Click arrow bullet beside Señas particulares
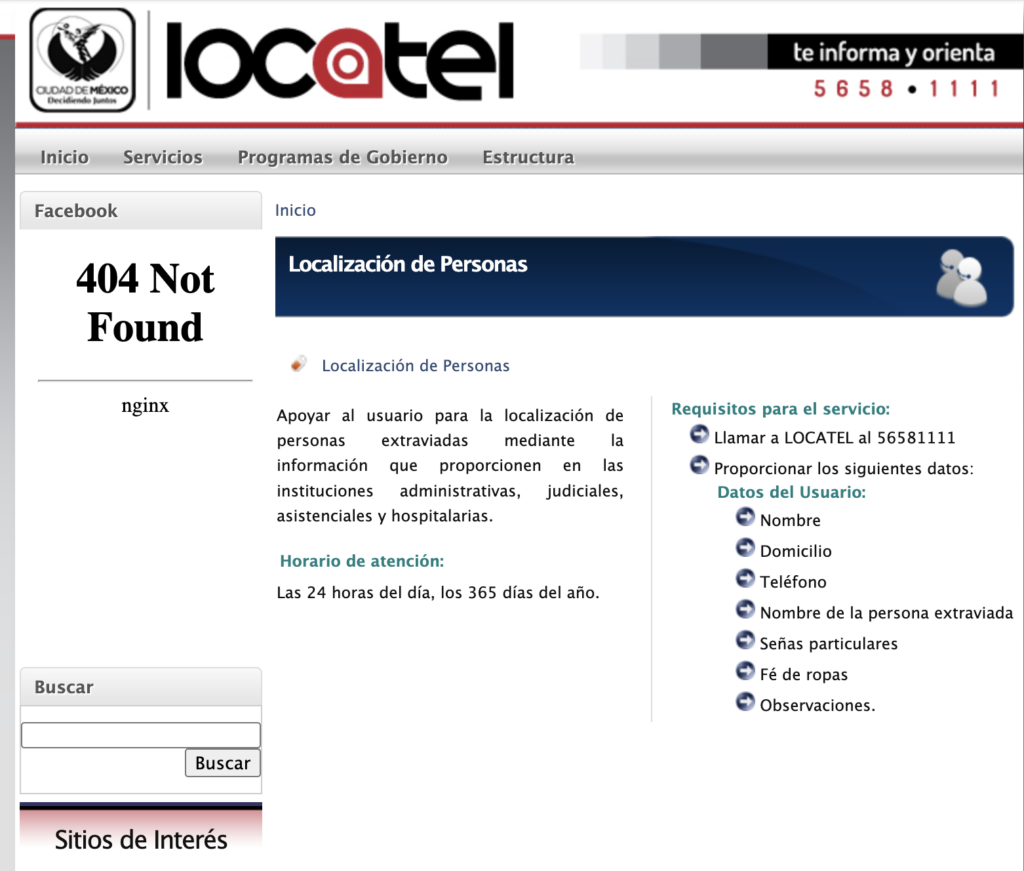The height and width of the screenshot is (871, 1024). click(x=745, y=641)
